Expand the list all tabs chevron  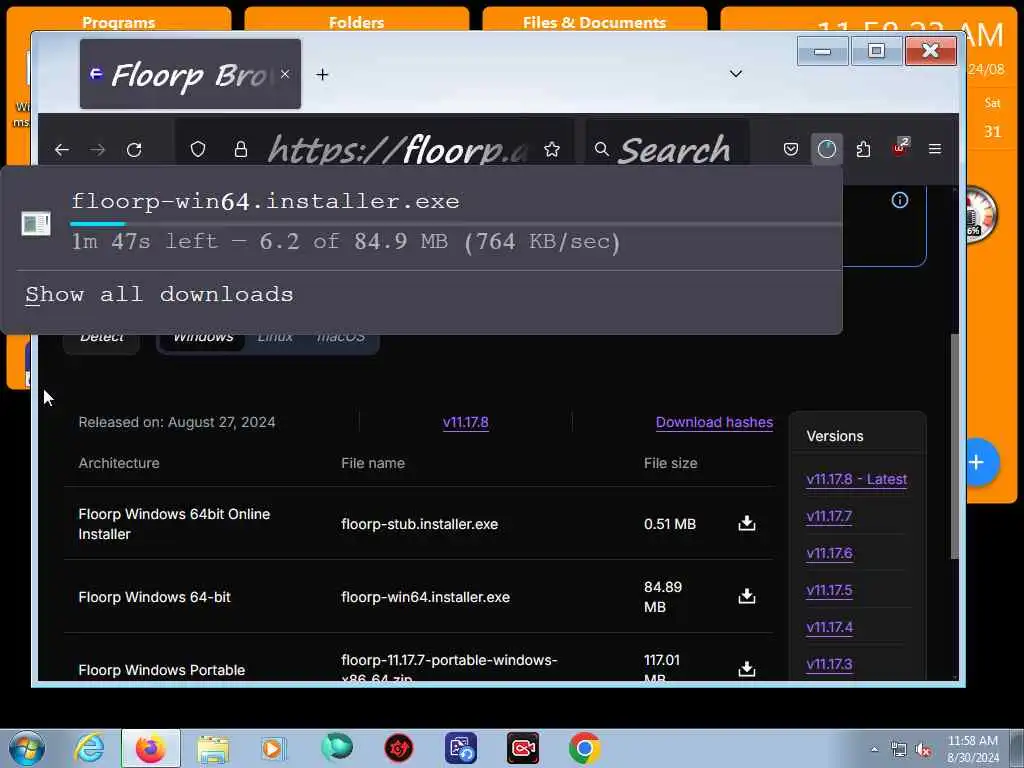pos(736,74)
